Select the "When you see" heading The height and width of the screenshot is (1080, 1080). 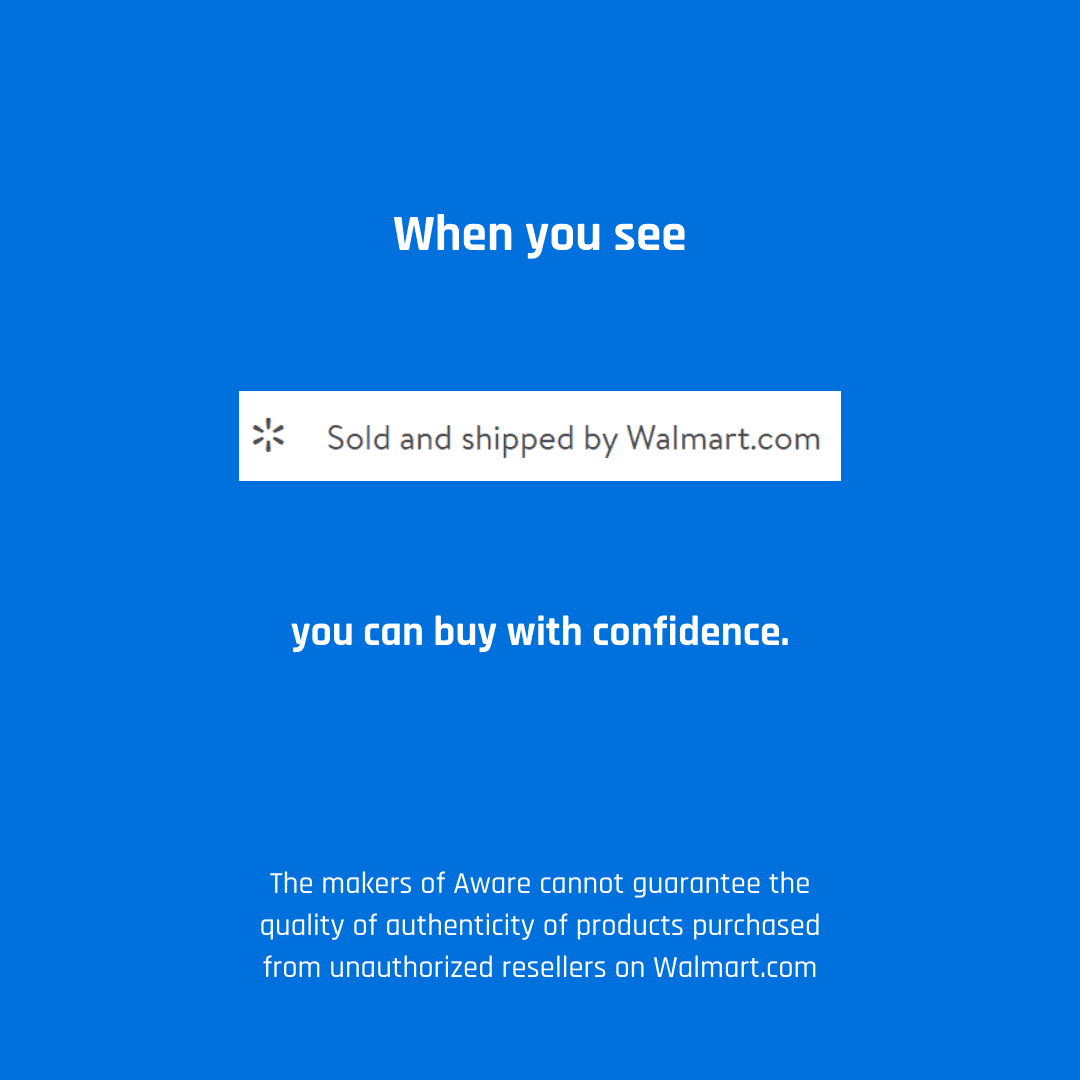click(539, 234)
